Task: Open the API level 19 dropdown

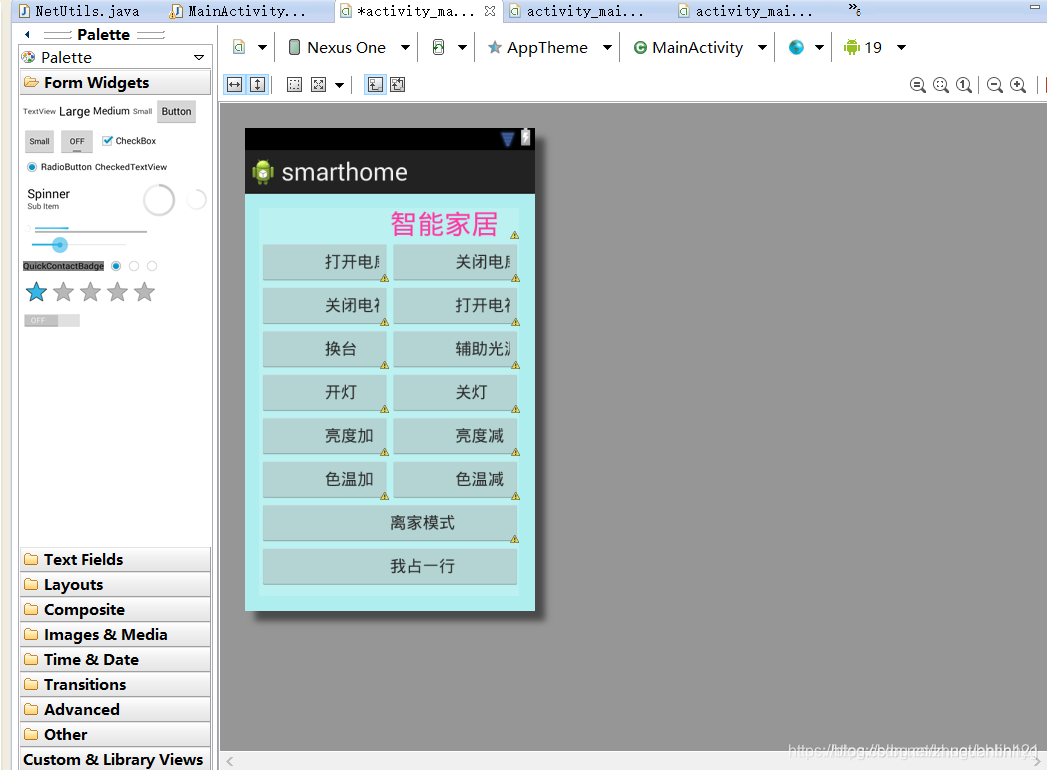Action: click(x=901, y=47)
